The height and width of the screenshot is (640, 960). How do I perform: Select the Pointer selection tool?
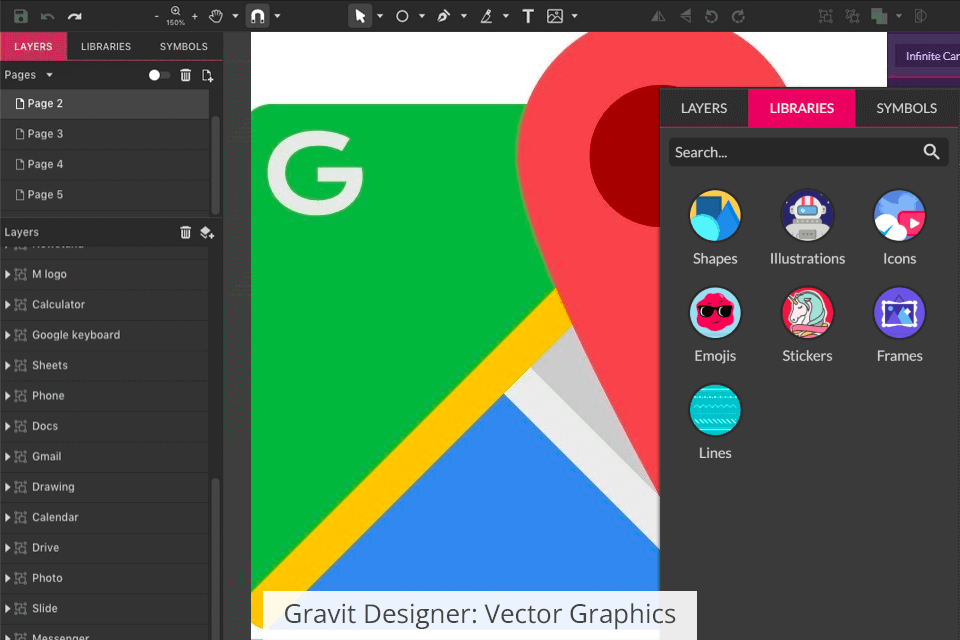point(360,16)
